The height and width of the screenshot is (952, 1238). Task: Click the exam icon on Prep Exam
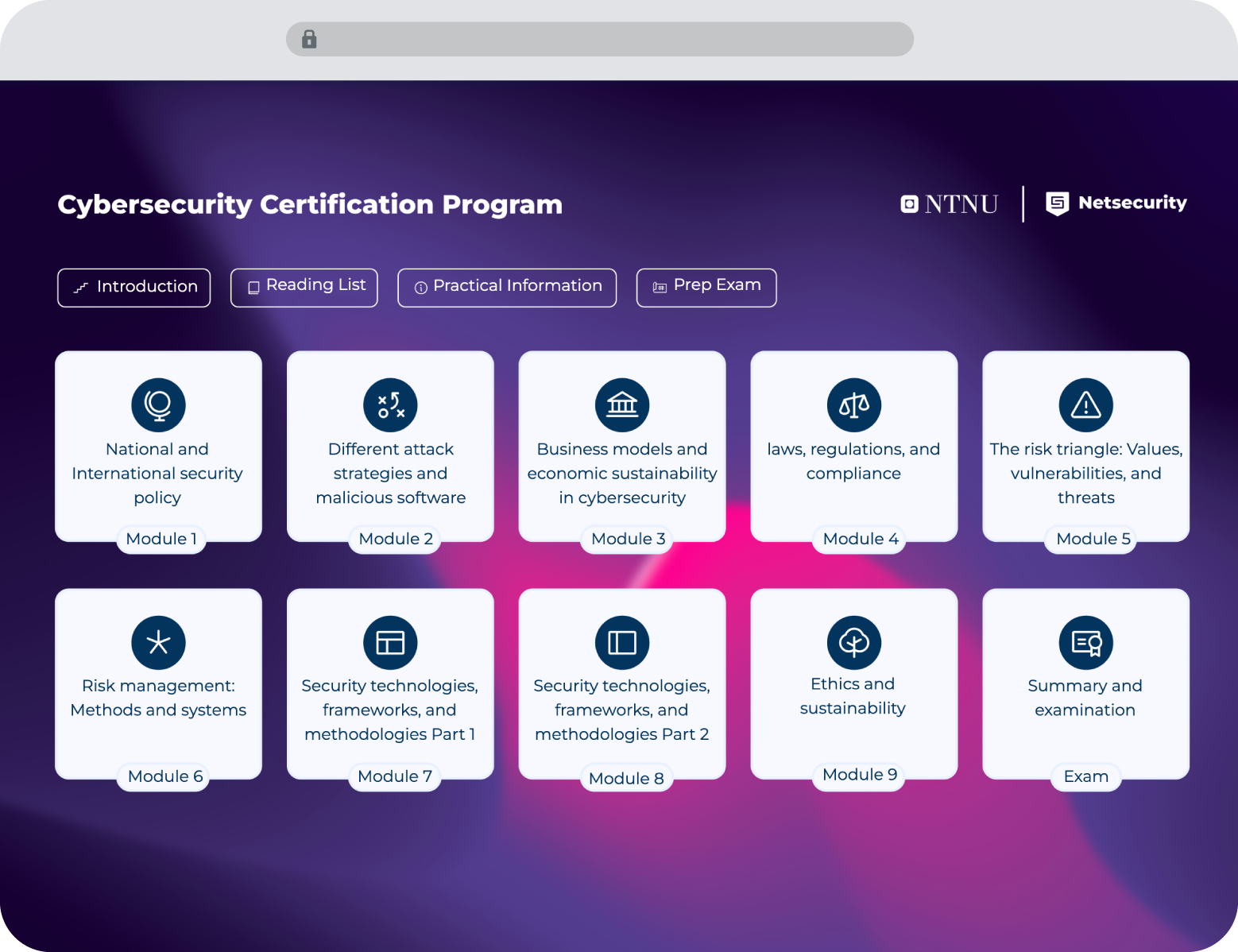tap(660, 288)
